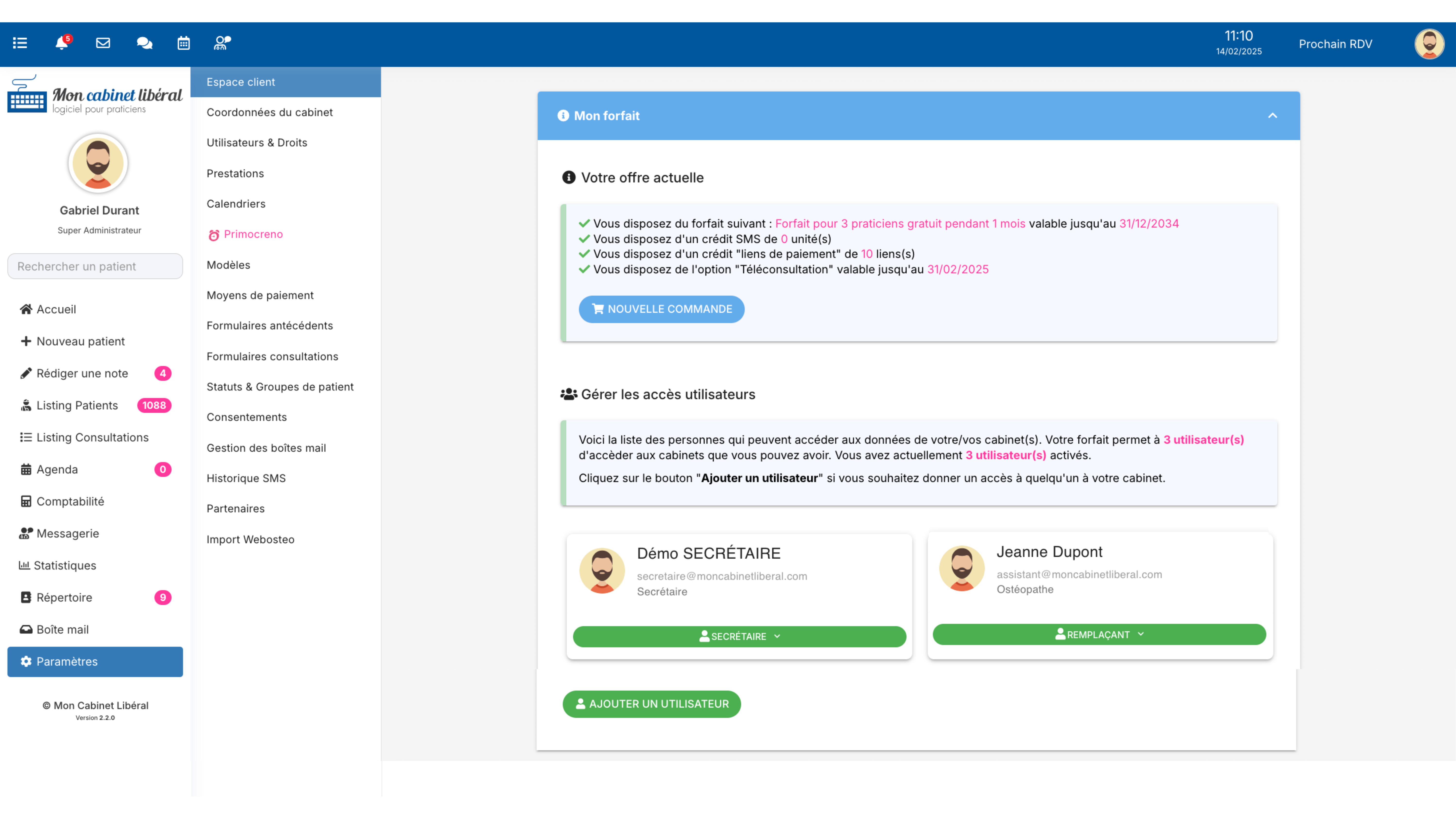Image resolution: width=1456 pixels, height=819 pixels.
Task: Click the 1088 badge on Listing Patients
Action: tap(154, 405)
